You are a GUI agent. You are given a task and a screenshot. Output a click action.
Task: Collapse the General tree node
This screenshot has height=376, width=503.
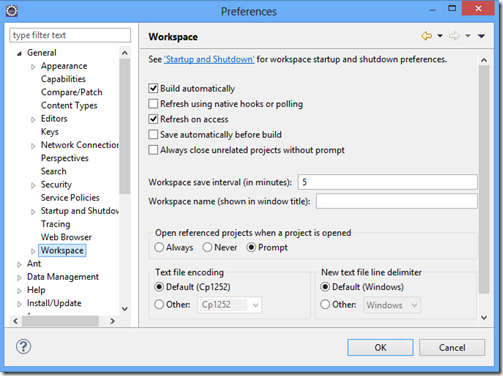tap(19, 53)
